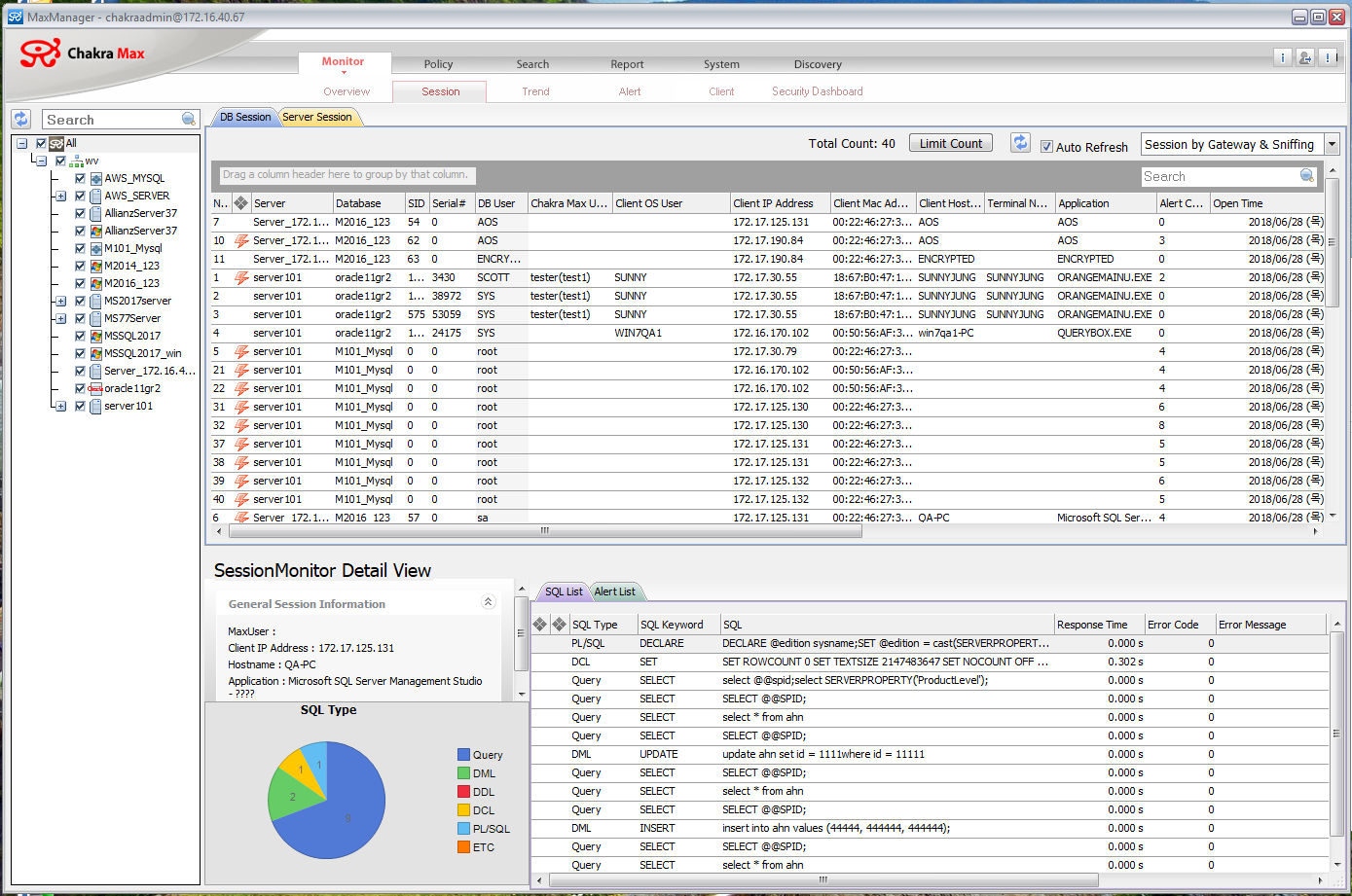Expand the server101 tree node
1352x896 pixels.
(x=60, y=406)
